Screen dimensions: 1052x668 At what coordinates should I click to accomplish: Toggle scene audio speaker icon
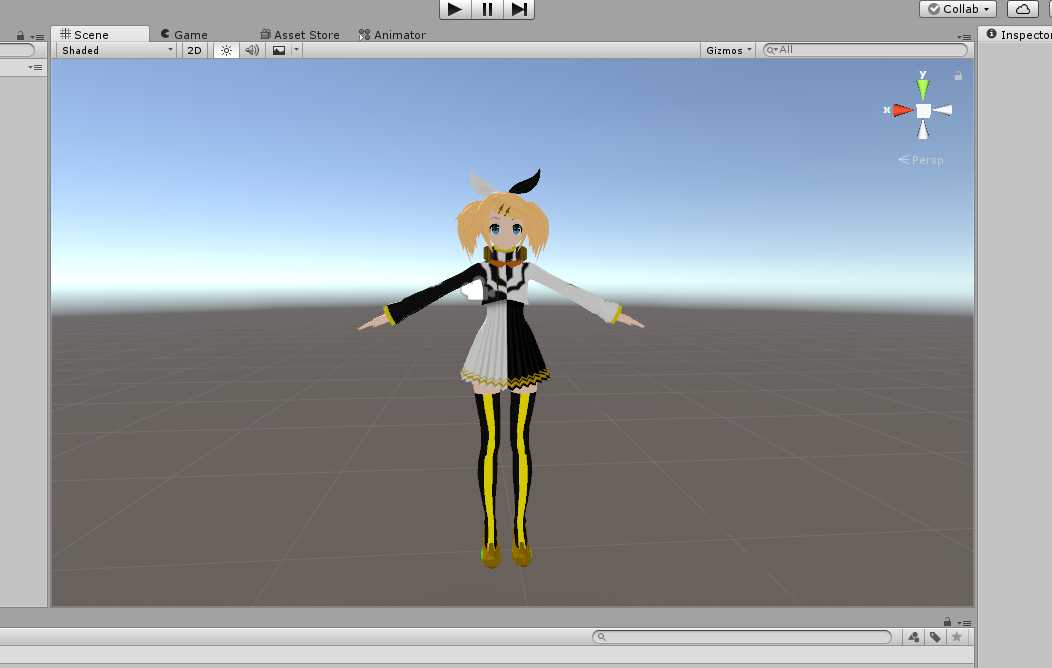pyautogui.click(x=252, y=50)
